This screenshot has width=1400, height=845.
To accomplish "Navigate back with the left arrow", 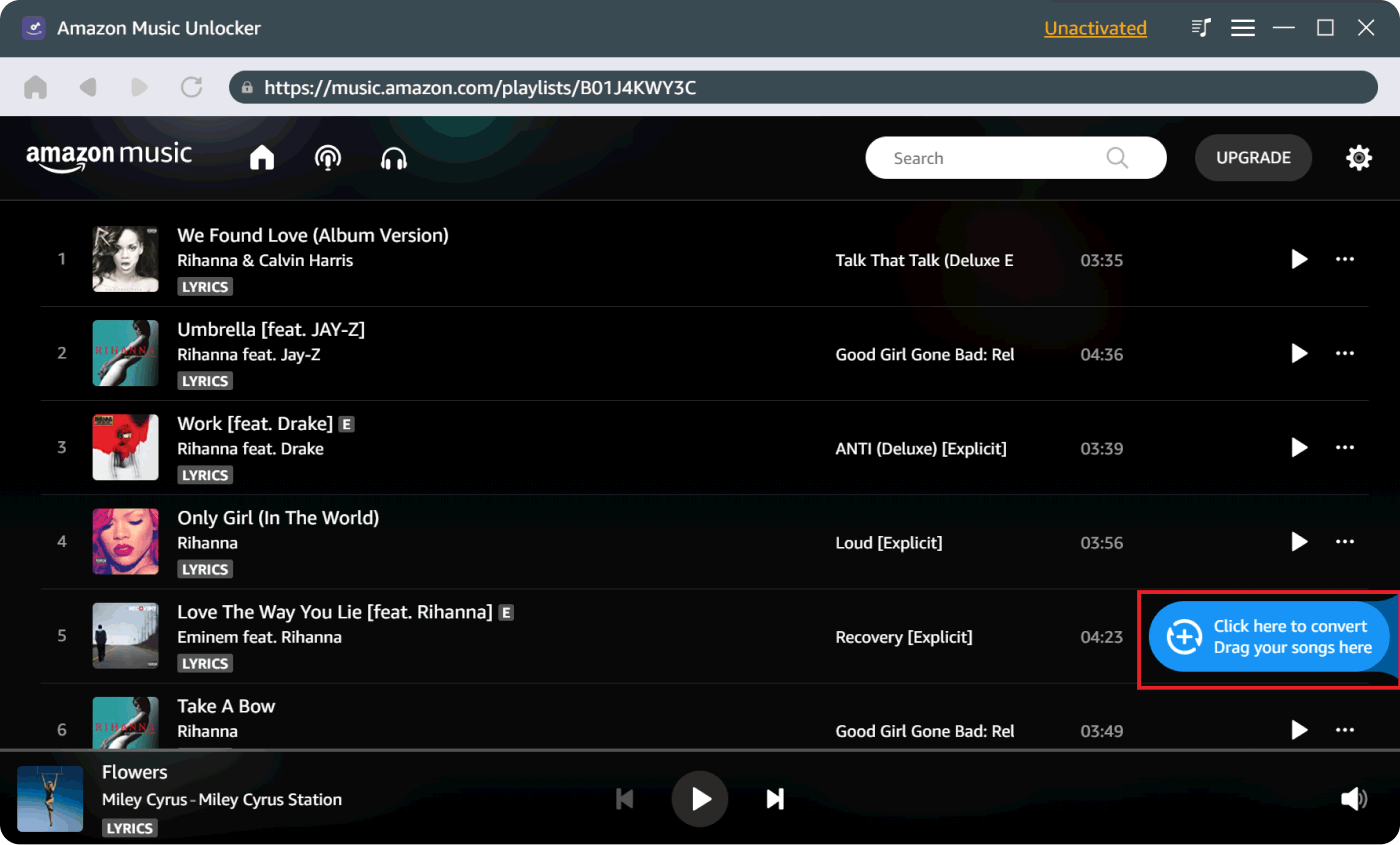I will coord(88,87).
